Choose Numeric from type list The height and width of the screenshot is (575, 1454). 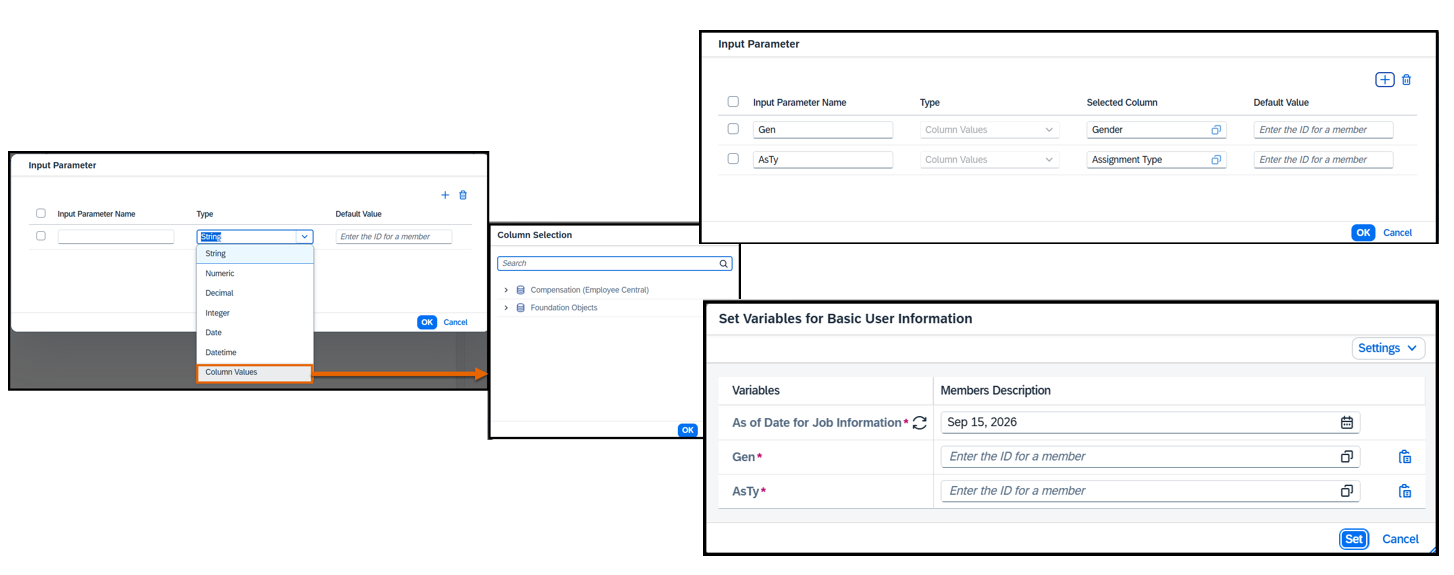point(255,273)
